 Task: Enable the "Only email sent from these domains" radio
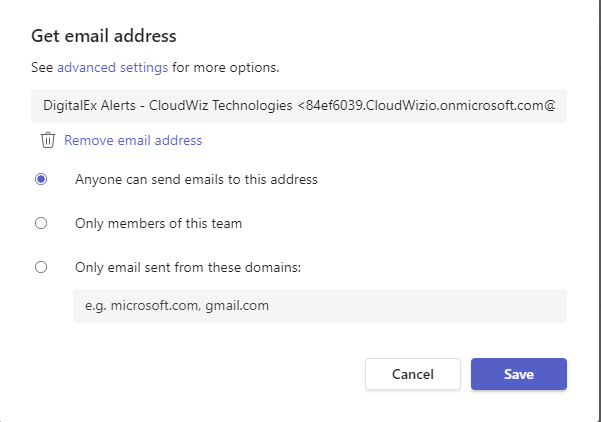pyautogui.click(x=41, y=267)
